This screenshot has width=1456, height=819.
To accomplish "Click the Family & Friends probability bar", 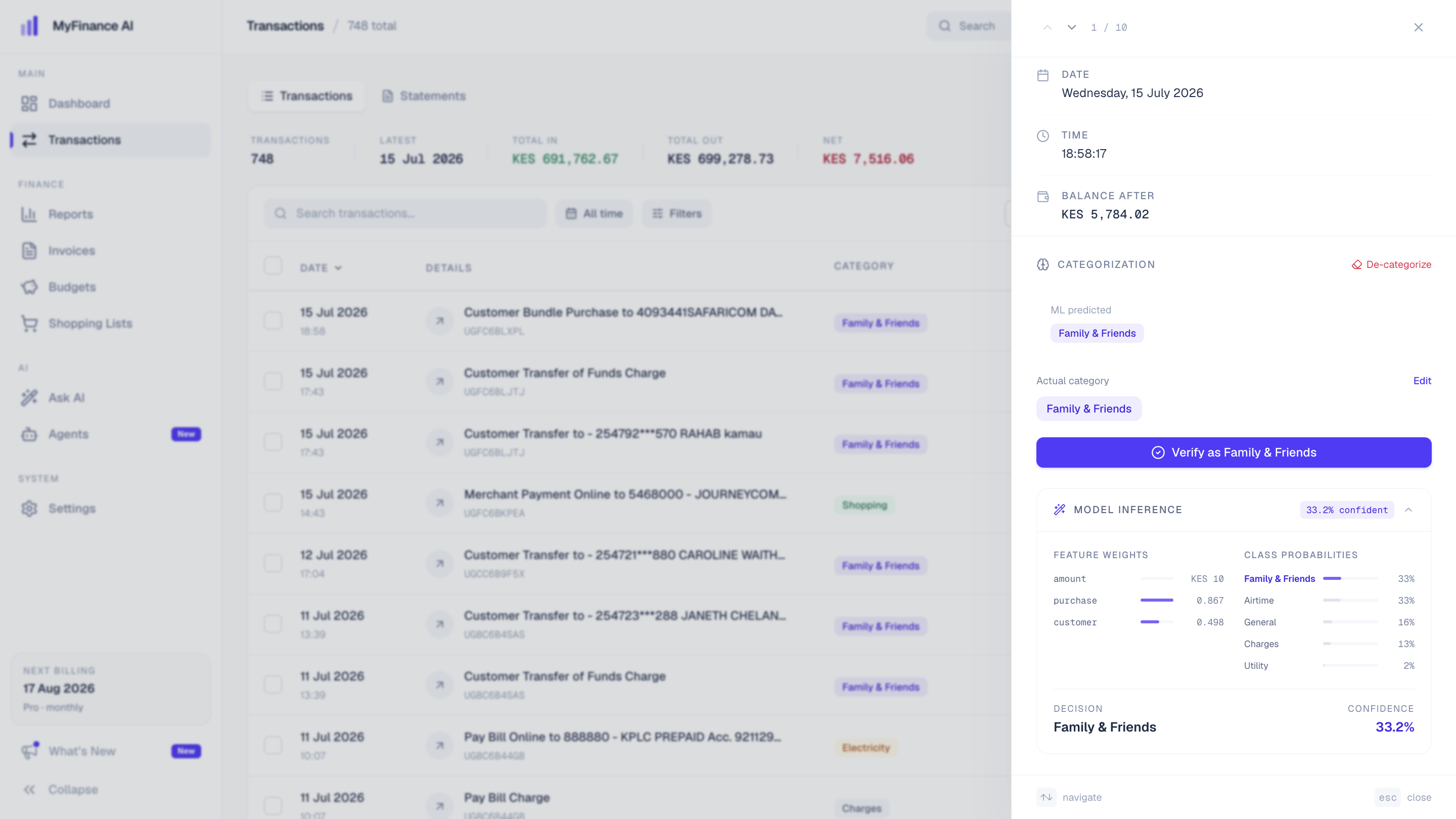I will click(1350, 578).
